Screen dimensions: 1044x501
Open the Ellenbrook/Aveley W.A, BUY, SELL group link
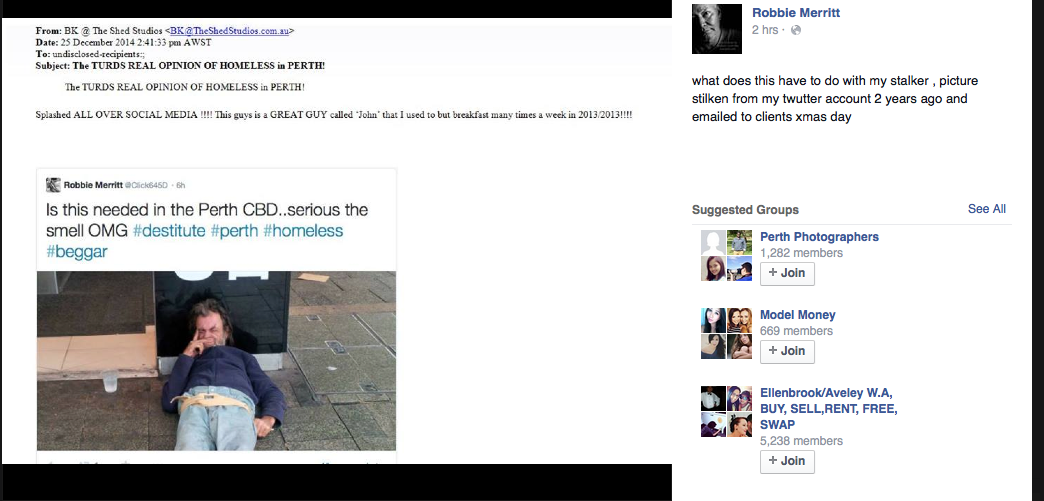(x=829, y=408)
